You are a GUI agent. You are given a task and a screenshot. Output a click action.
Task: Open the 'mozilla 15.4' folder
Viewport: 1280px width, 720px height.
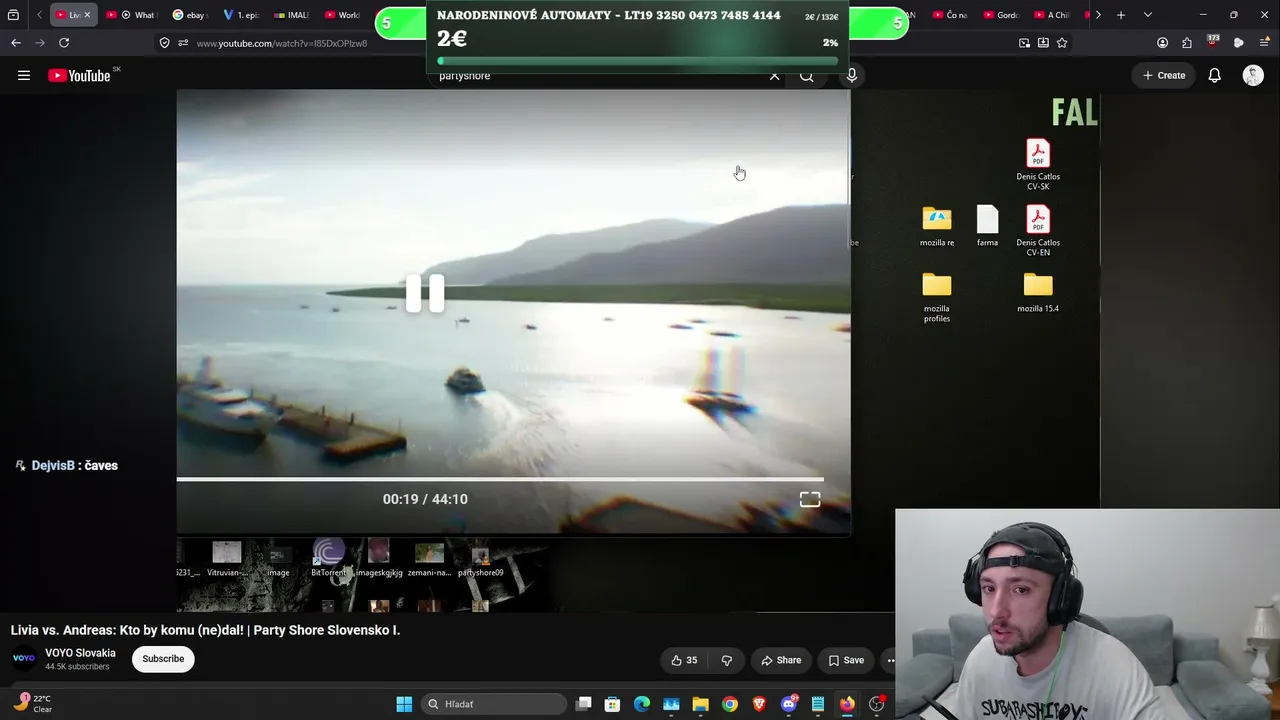point(1038,292)
